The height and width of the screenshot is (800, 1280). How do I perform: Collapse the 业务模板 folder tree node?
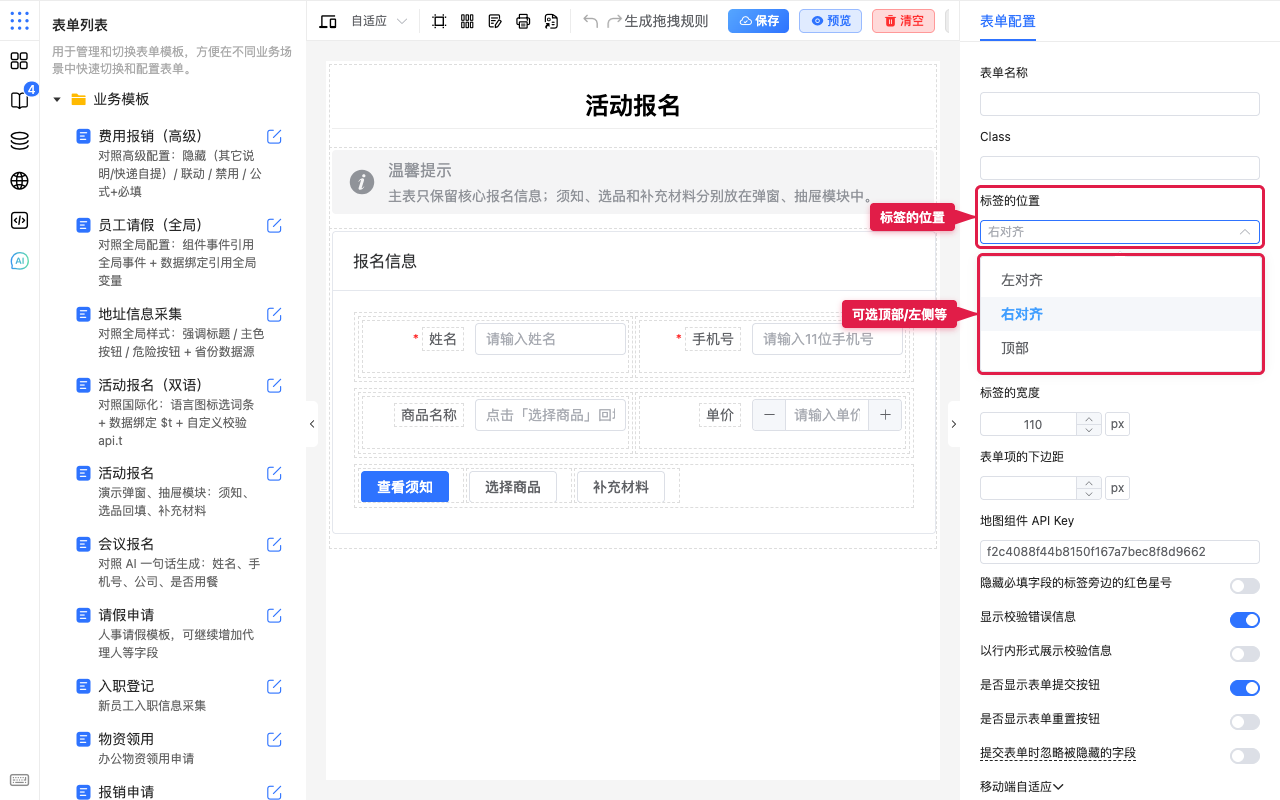click(x=57, y=99)
